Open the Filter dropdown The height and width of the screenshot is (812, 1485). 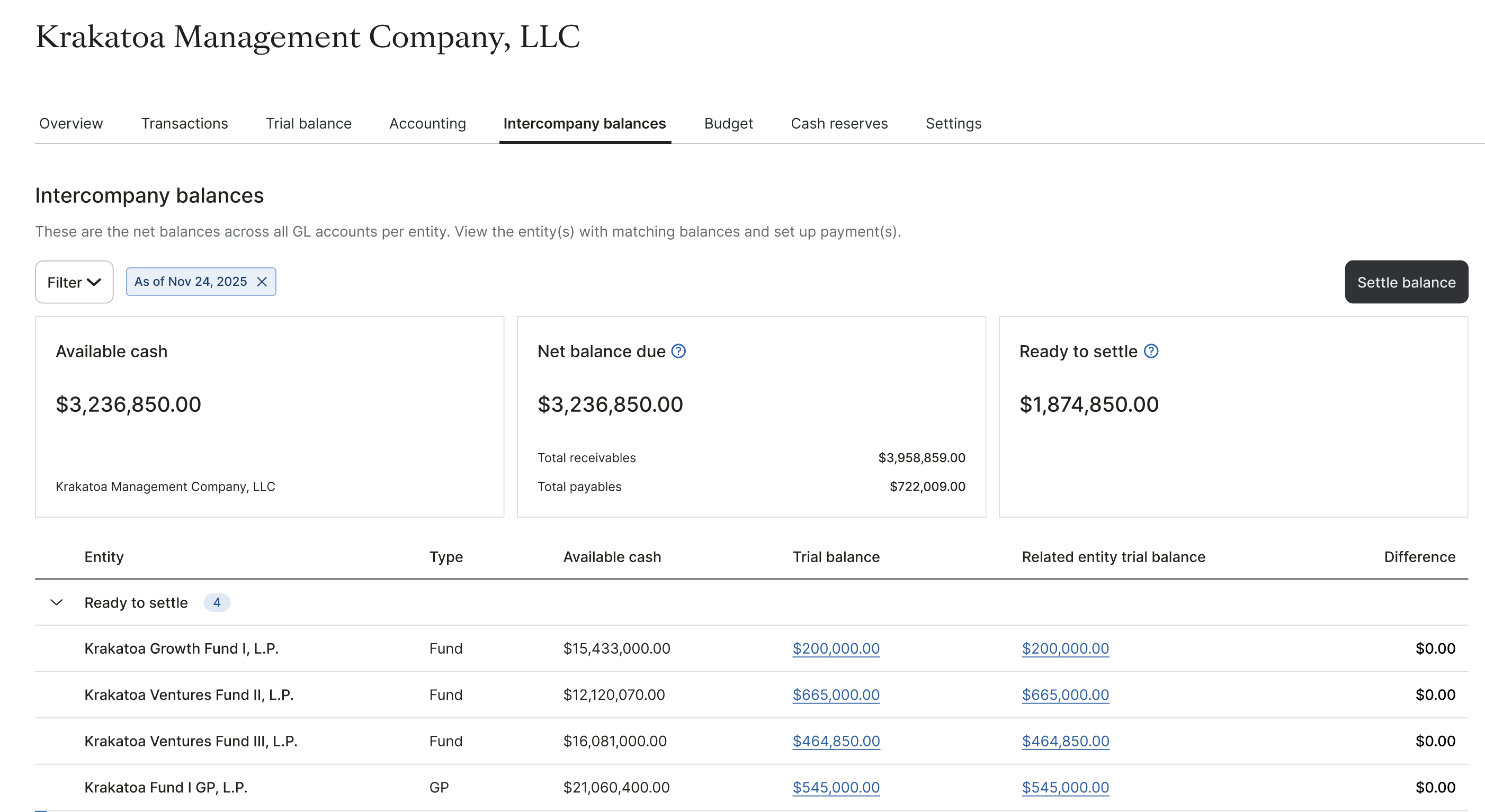[74, 282]
